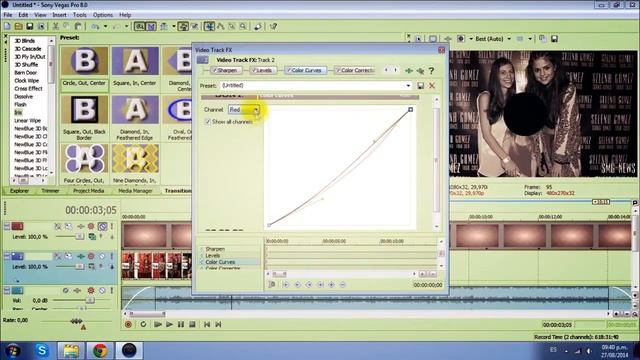Click the Undo arrow icon in the toolbar
Screen dimensions: 640x360
pyautogui.click(x=95, y=27)
